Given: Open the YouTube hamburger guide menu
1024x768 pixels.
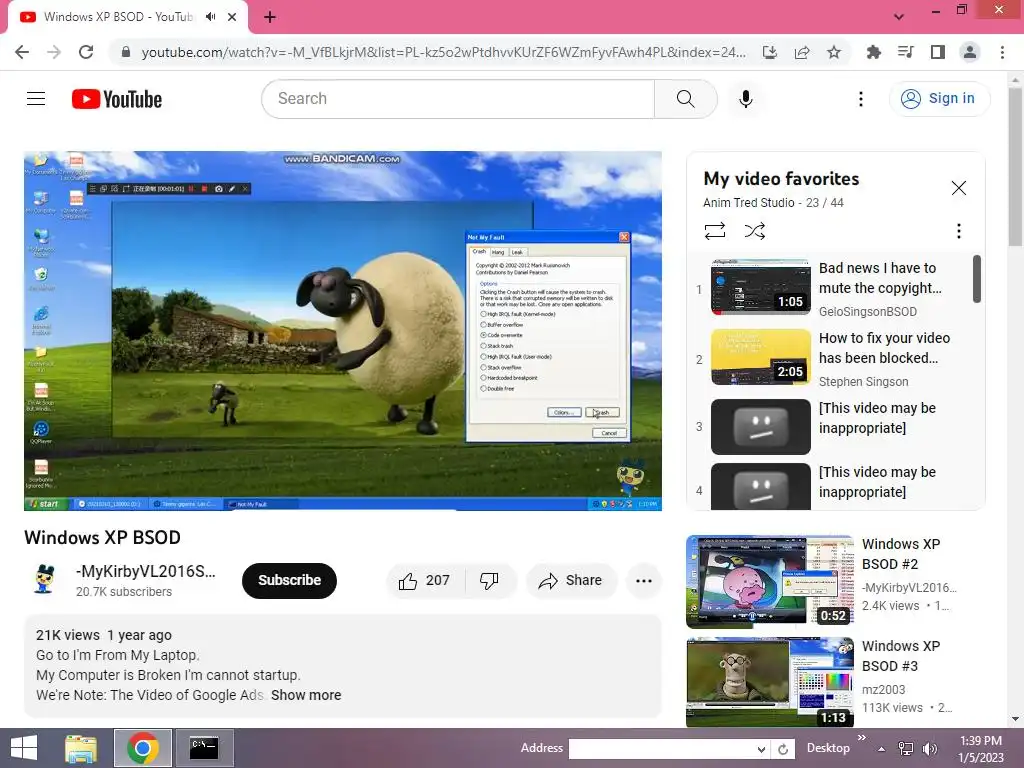Looking at the screenshot, I should tap(36, 99).
